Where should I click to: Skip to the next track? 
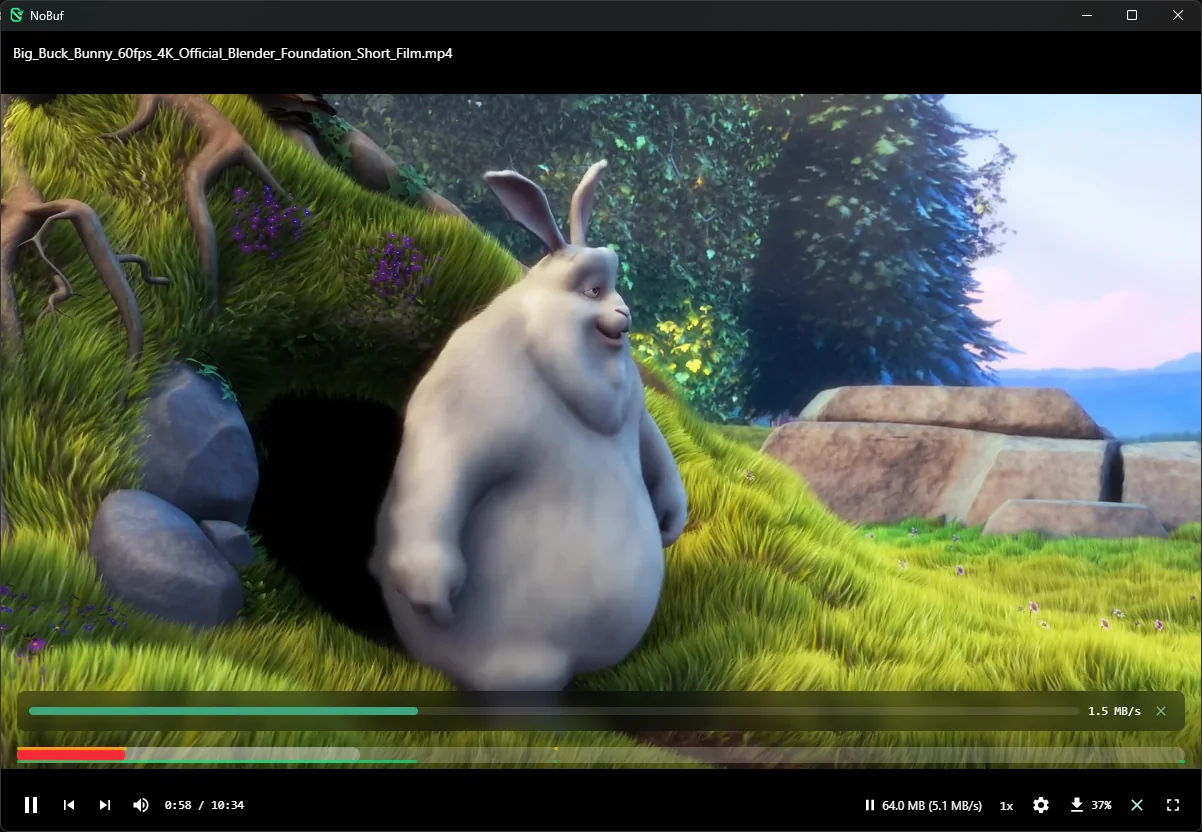pos(105,805)
